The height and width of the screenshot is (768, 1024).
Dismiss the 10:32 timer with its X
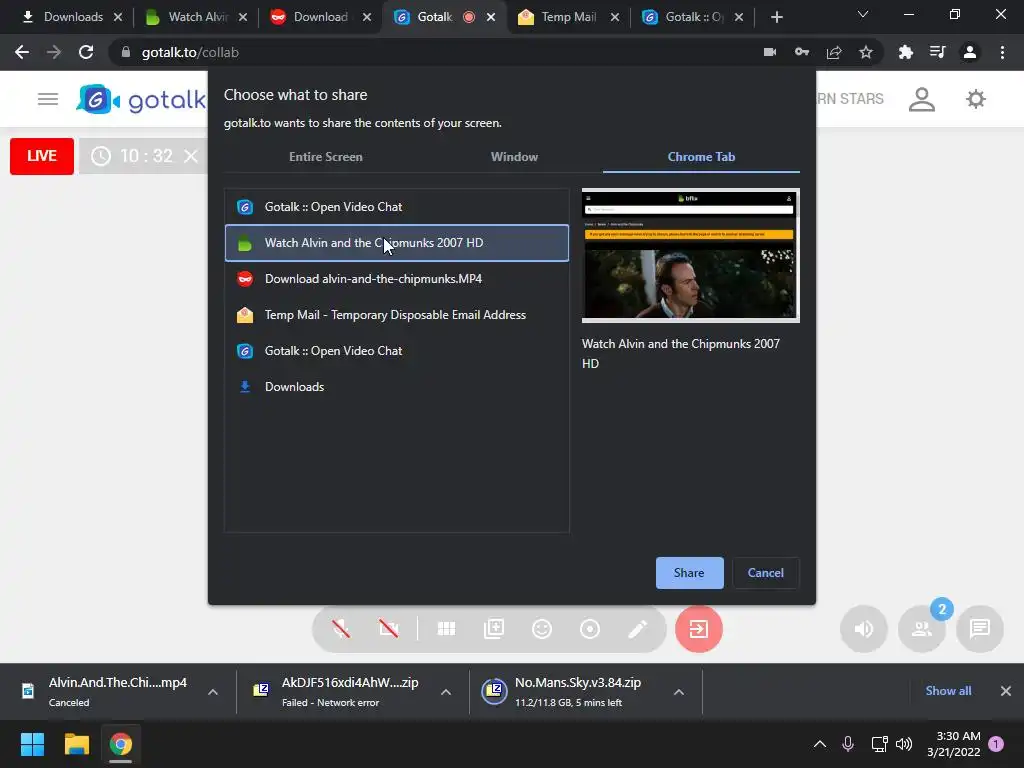191,156
